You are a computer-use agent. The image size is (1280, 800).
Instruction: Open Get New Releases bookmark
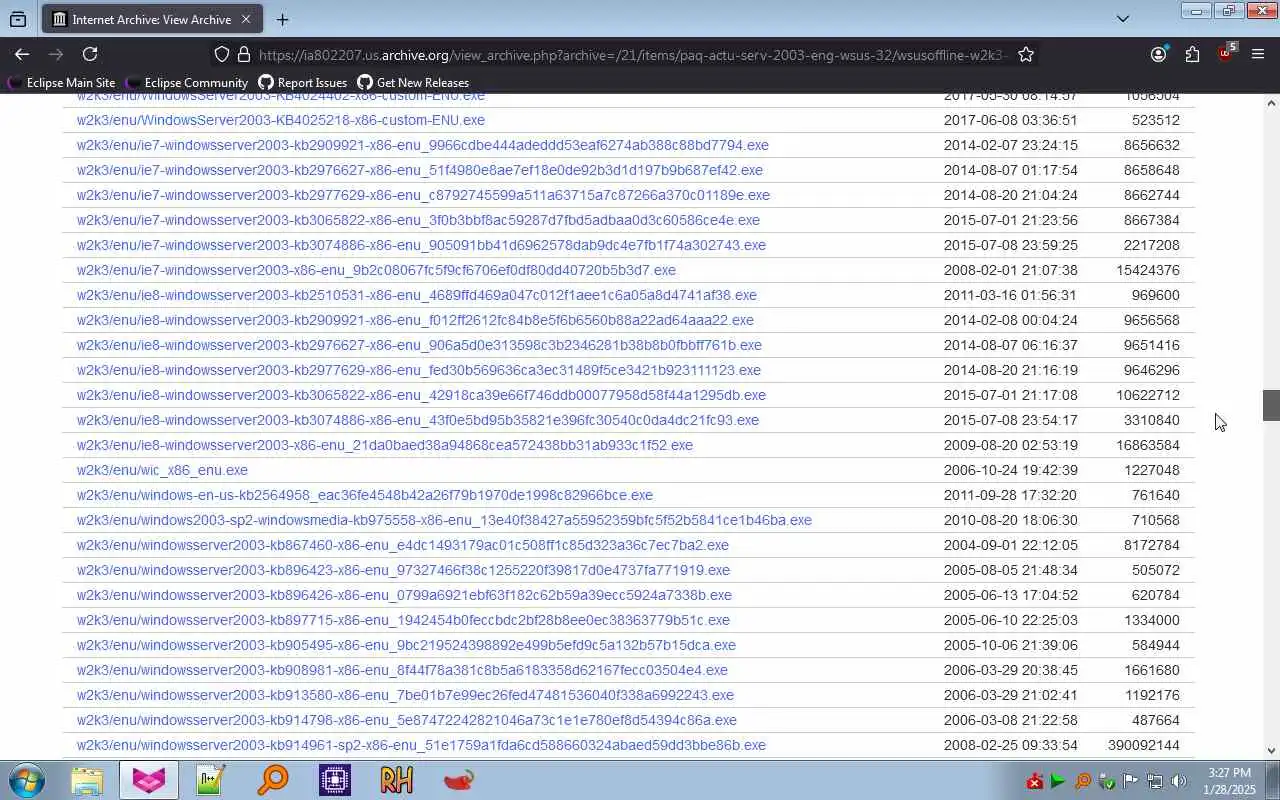tap(412, 82)
